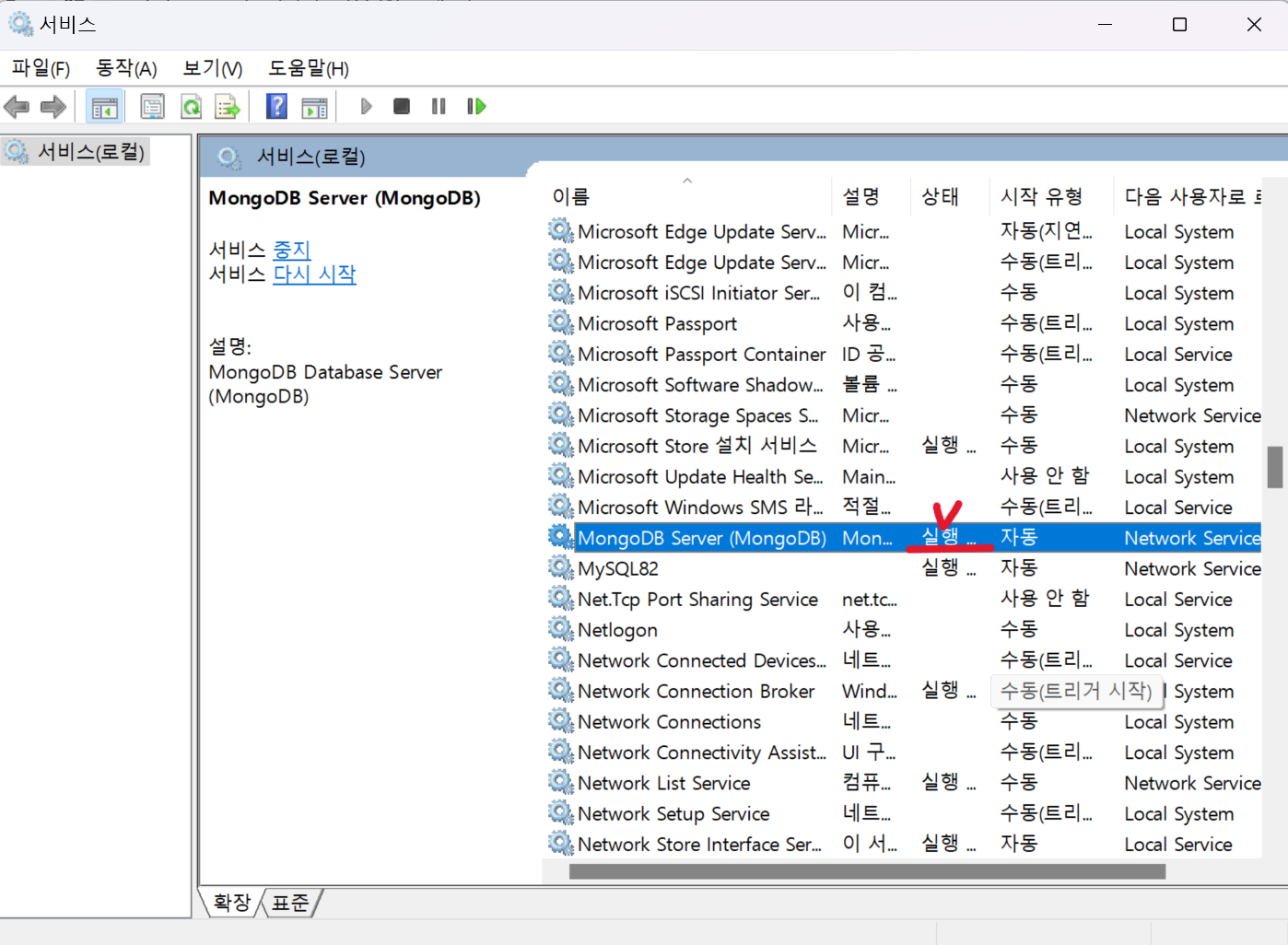Click the gear icon beside Network Connections
This screenshot has width=1288, height=945.
pyautogui.click(x=561, y=719)
